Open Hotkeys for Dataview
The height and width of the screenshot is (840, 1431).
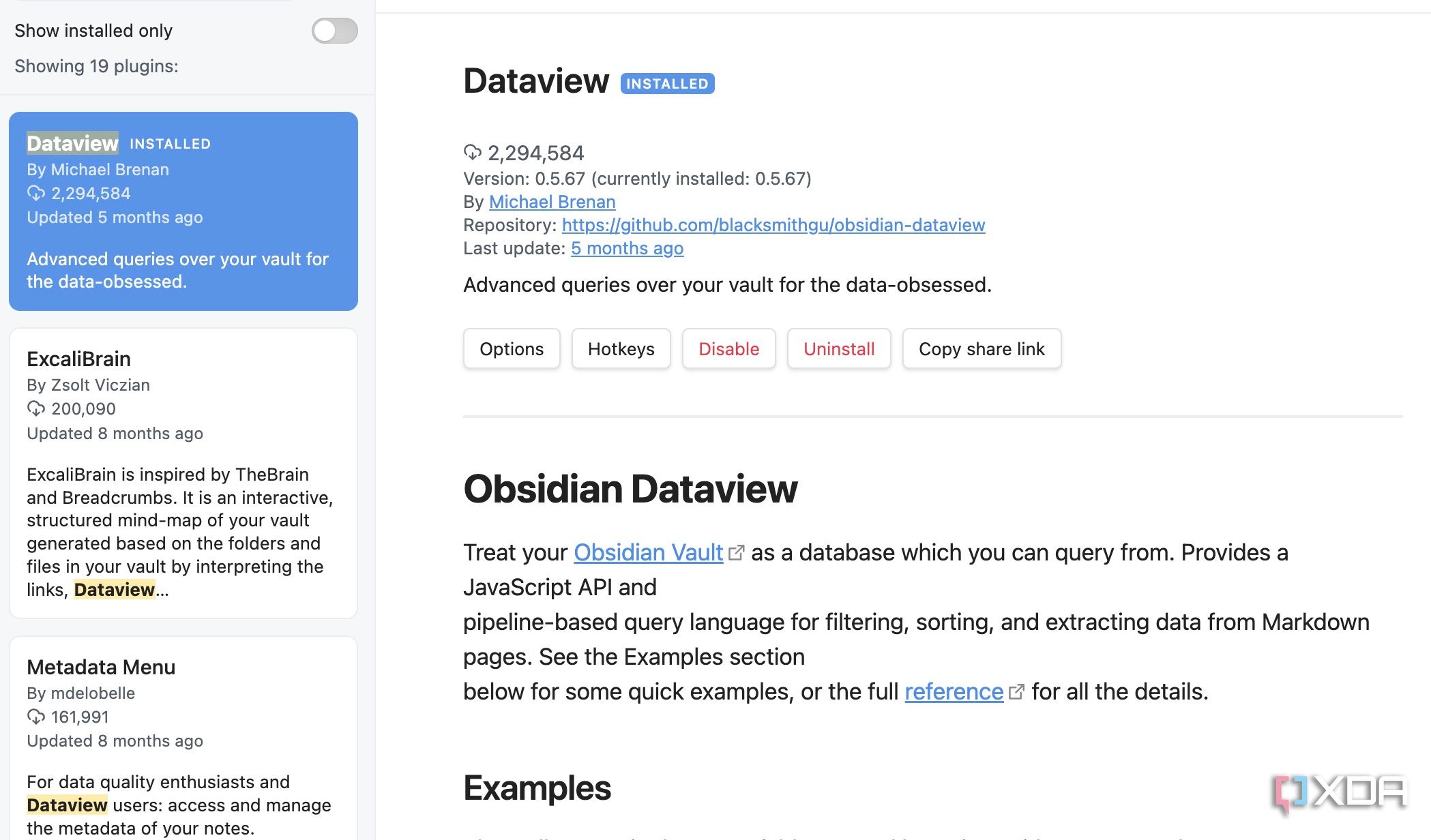(620, 348)
